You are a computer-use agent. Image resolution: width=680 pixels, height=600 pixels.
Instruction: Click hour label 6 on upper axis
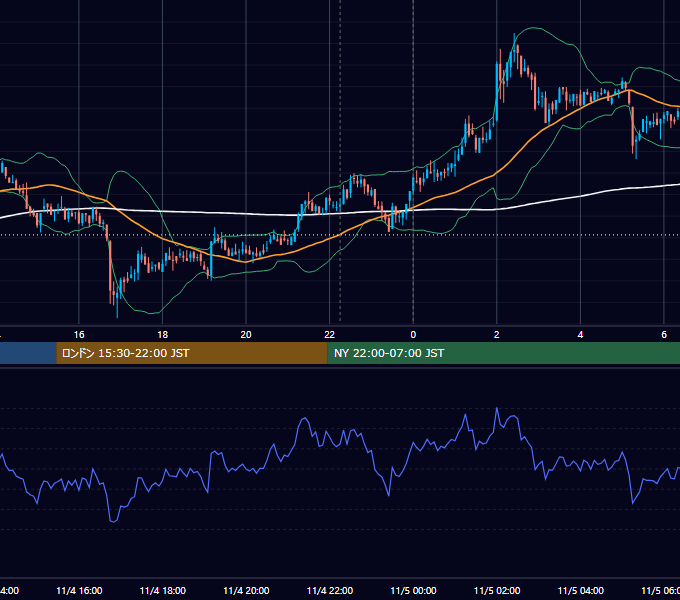[664, 335]
